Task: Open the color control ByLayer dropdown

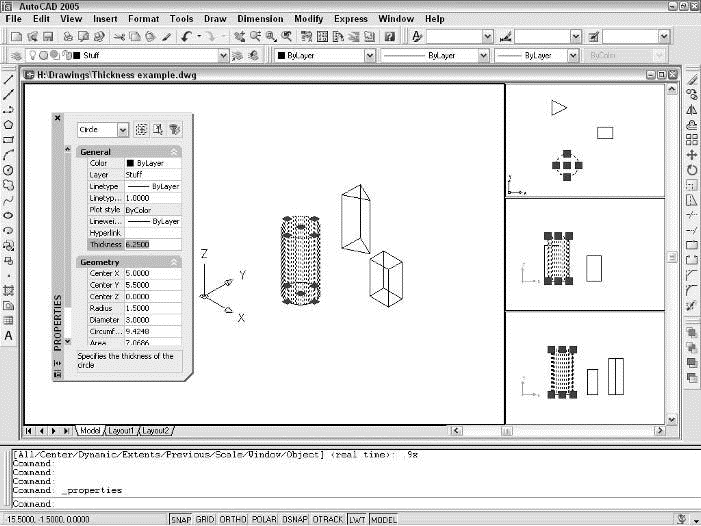Action: tap(369, 55)
